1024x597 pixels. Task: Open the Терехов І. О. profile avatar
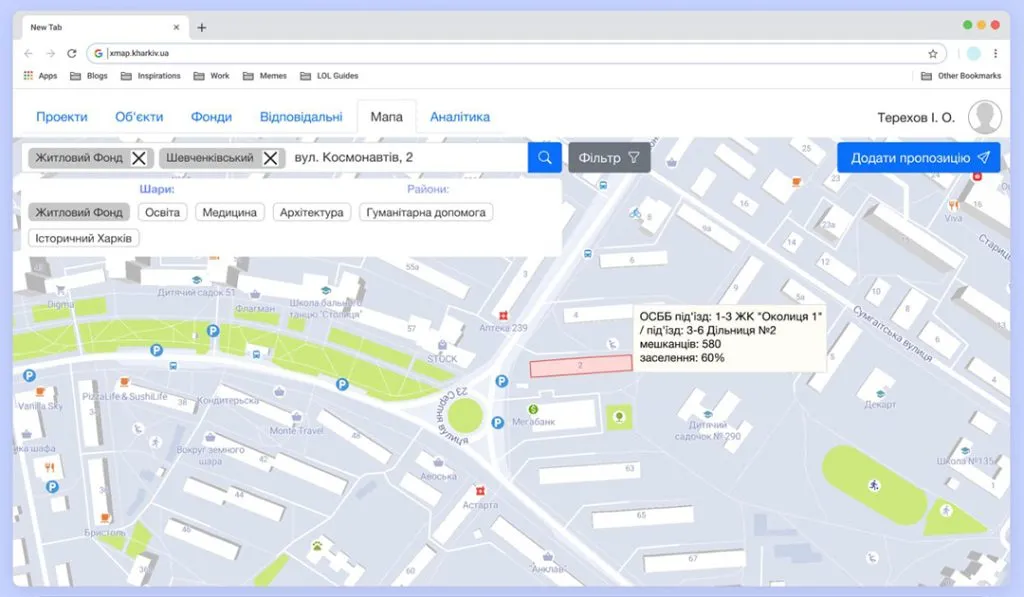985,116
